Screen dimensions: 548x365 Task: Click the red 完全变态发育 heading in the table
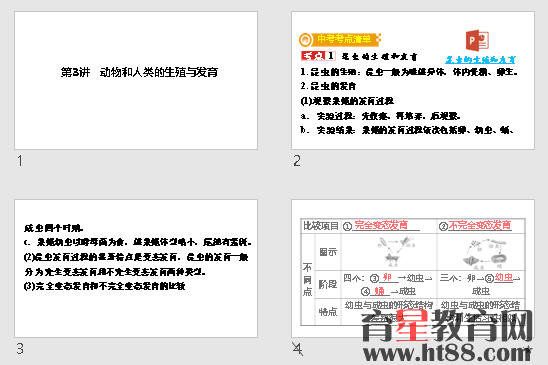pos(381,225)
